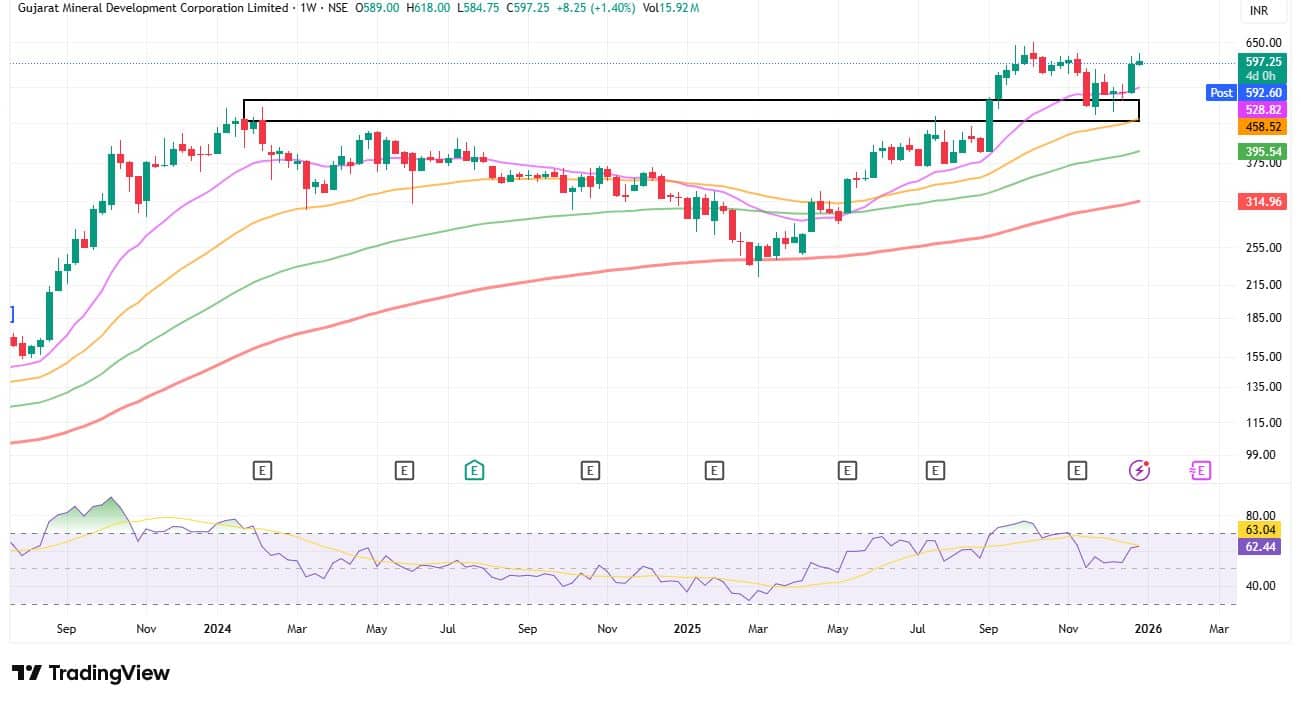
Task: Open the earnings marker at Nov 2025
Action: click(1077, 469)
